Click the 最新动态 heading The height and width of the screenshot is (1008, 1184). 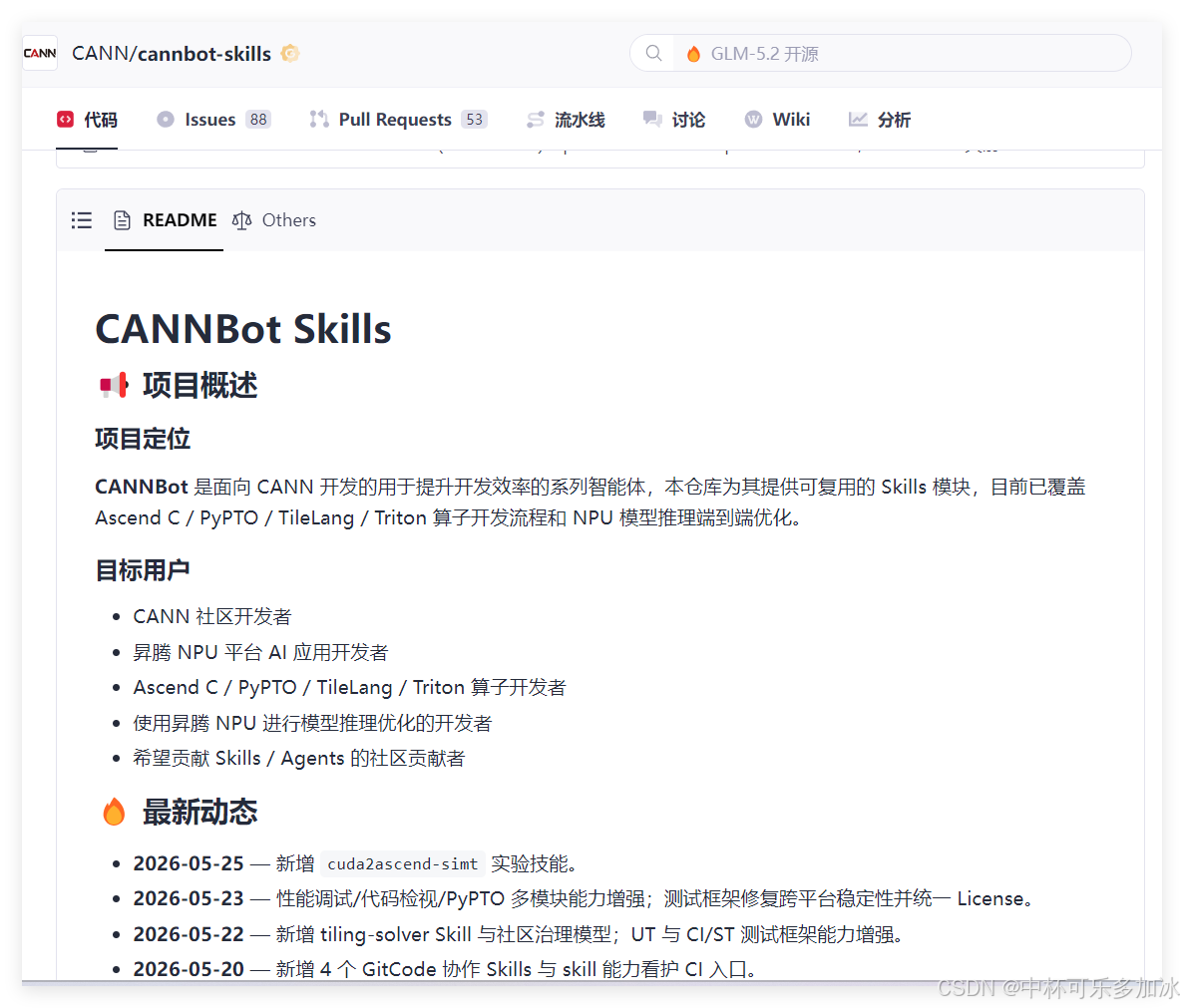(200, 813)
